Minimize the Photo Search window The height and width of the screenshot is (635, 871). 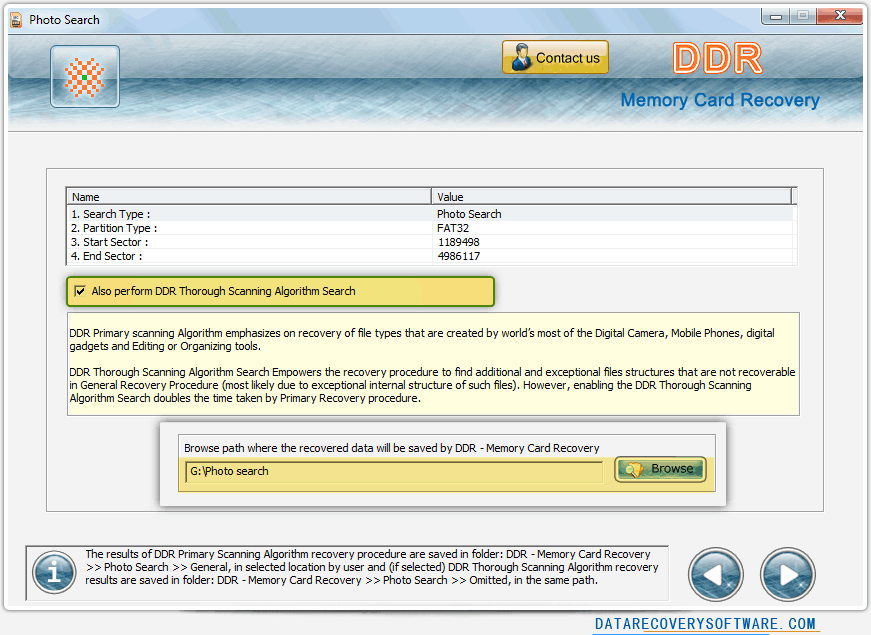776,17
